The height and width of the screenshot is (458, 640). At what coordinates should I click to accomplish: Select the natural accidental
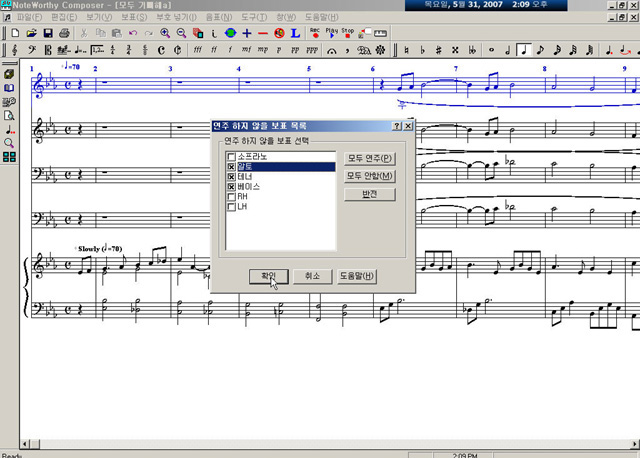click(406, 50)
